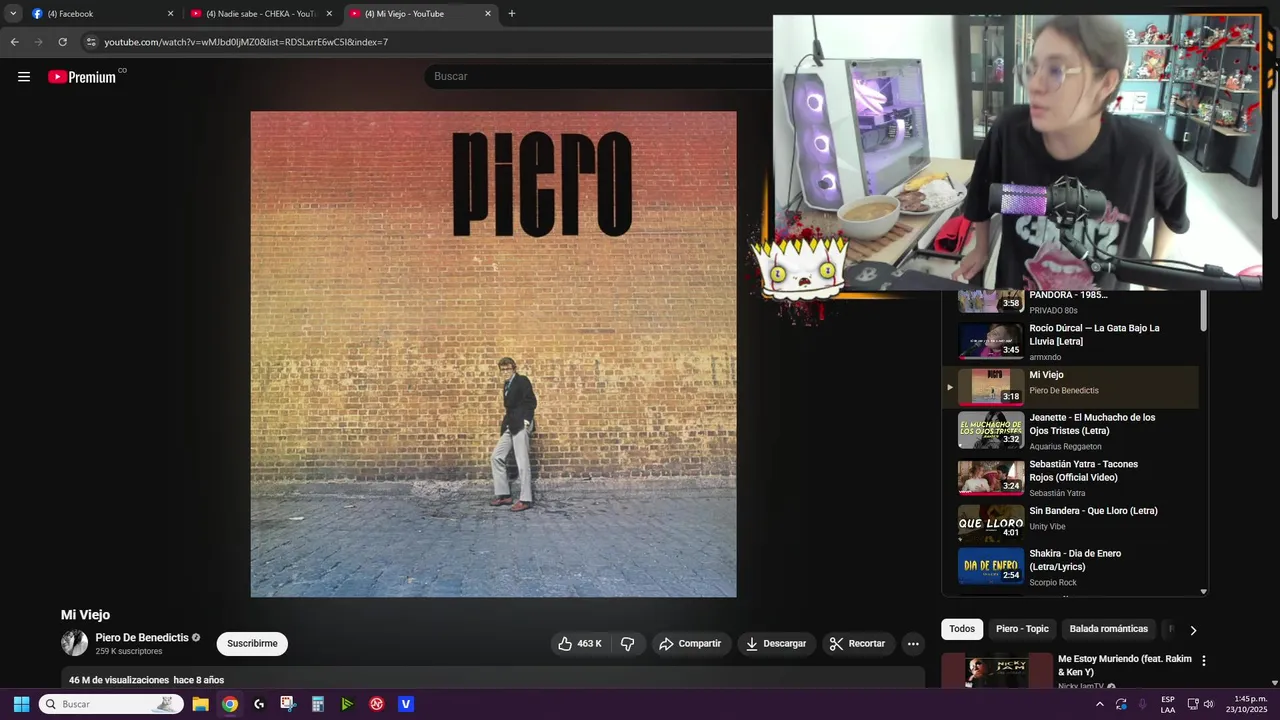The image size is (1280, 720).
Task: Open Me Estoy Muriendo video title
Action: (1124, 665)
